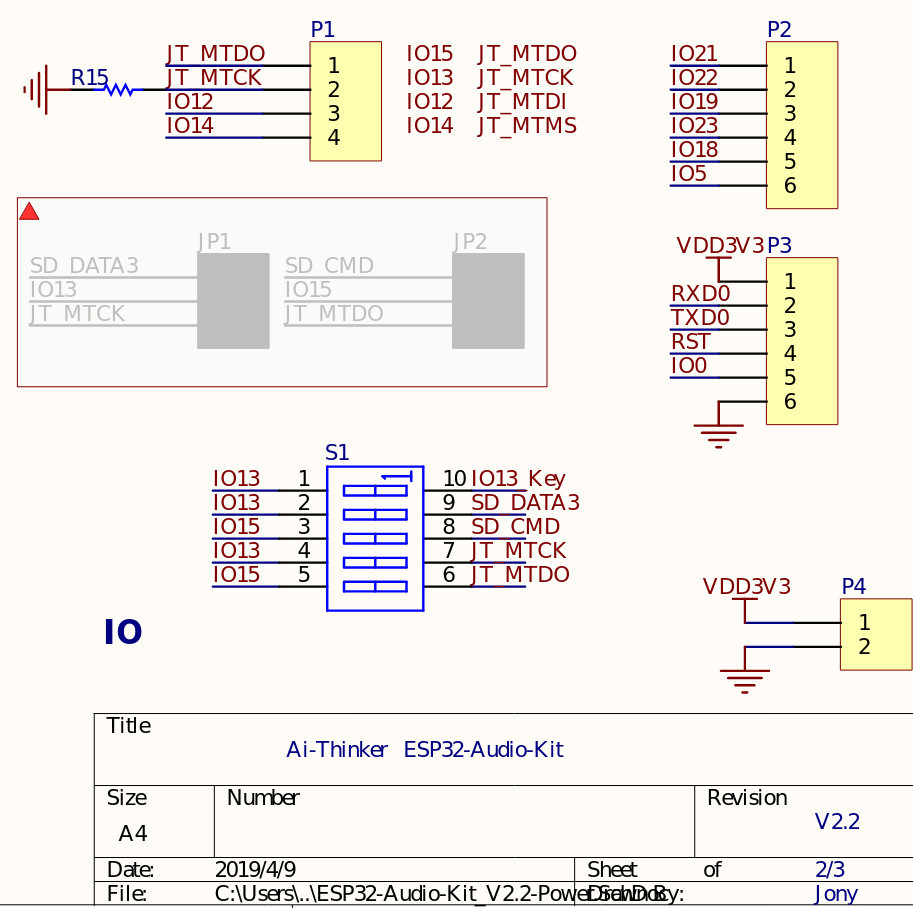Screen dimensions: 913x908
Task: Select the P3 connector body
Action: pyautogui.click(x=802, y=341)
